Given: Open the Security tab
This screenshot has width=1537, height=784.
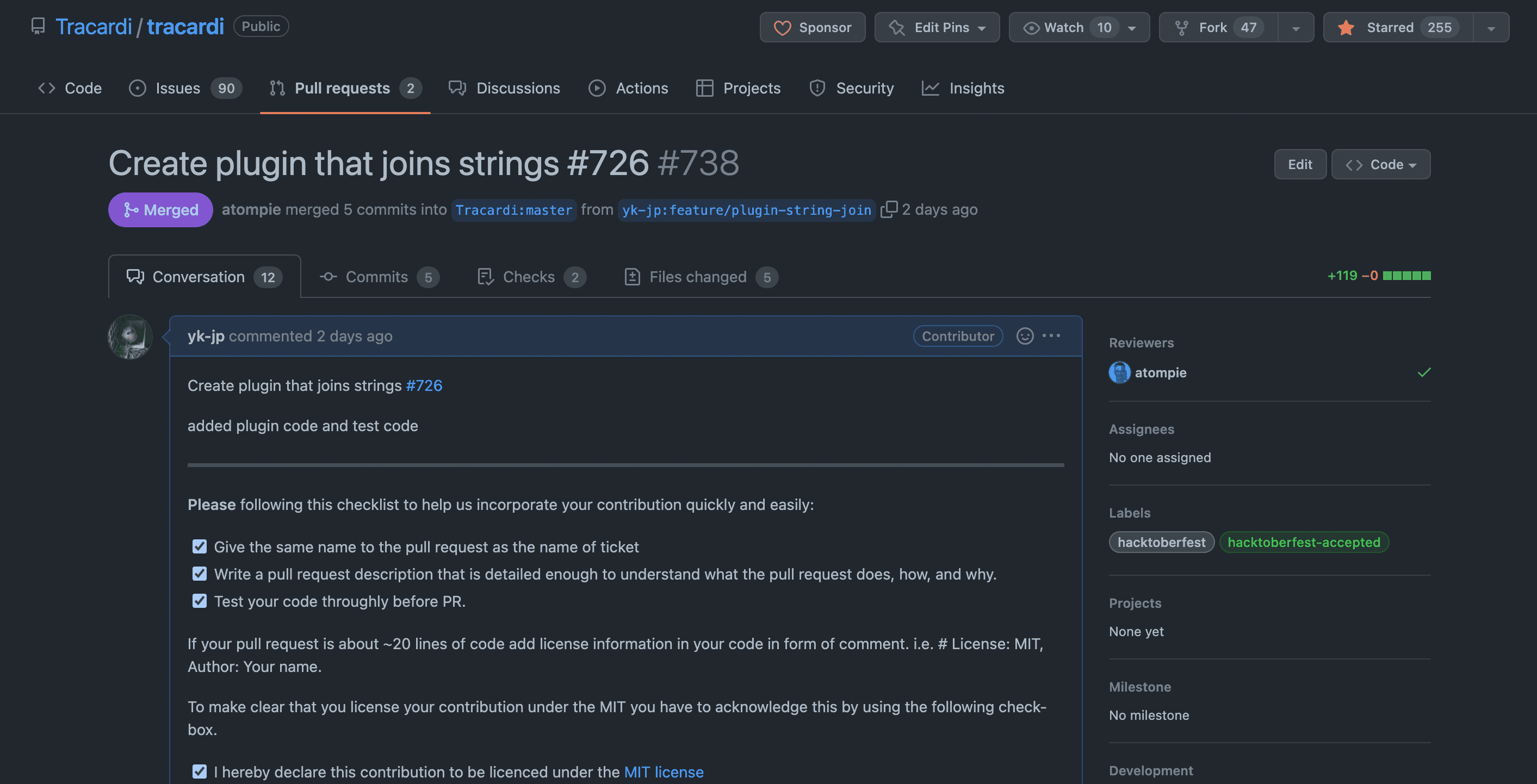Looking at the screenshot, I should (x=851, y=88).
